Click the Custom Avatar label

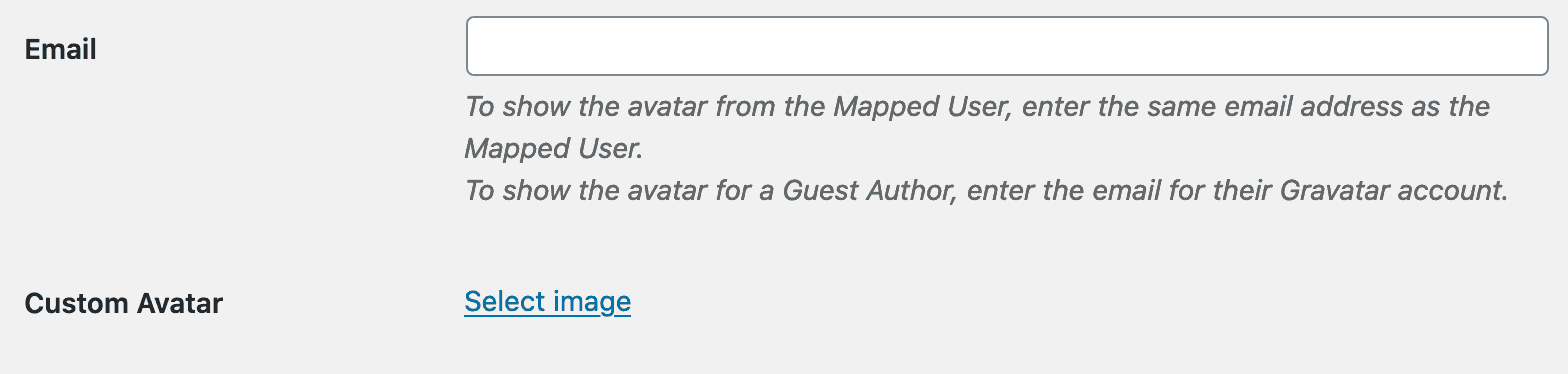click(x=123, y=303)
